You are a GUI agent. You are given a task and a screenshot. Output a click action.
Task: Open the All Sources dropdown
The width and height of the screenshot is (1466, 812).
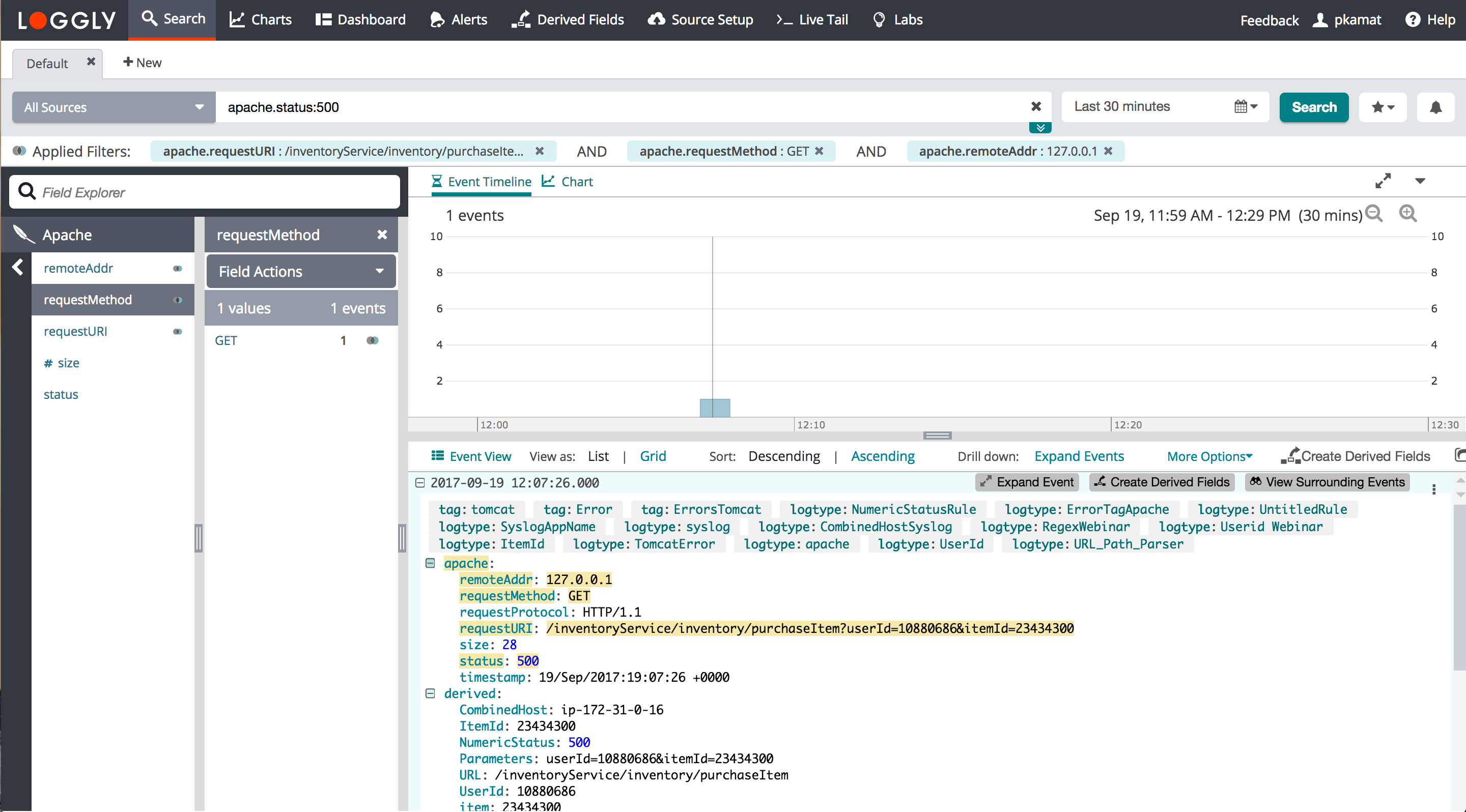coord(114,107)
